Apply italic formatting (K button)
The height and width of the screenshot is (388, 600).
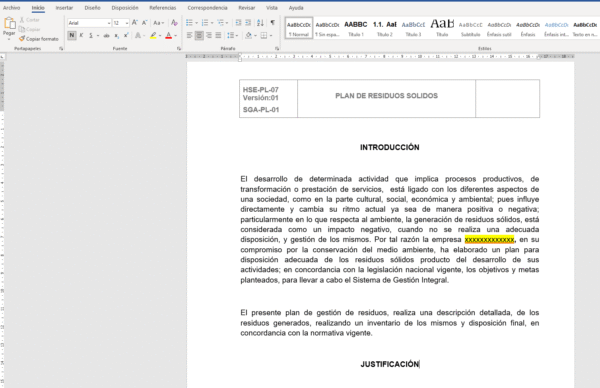[x=81, y=36]
